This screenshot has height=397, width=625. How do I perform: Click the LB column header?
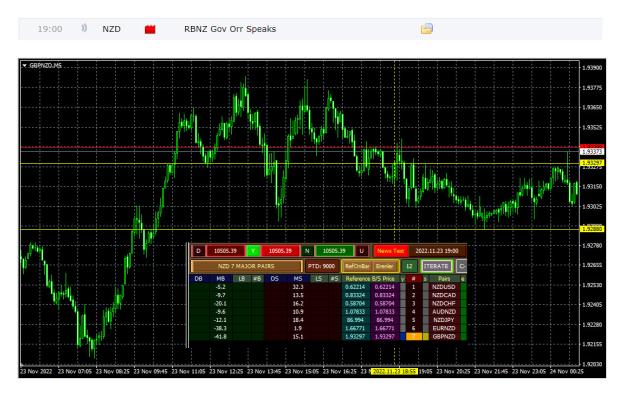click(242, 279)
